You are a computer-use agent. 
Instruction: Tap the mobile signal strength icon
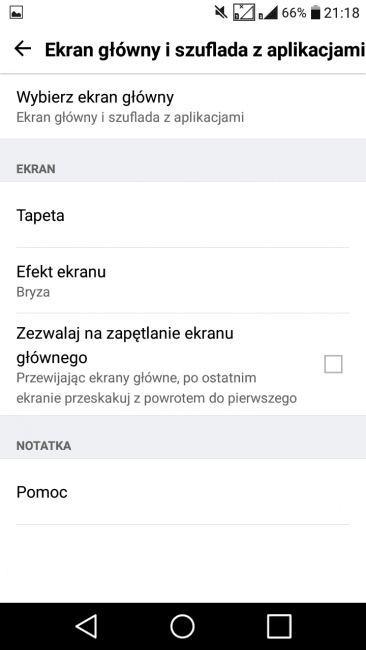pos(268,13)
